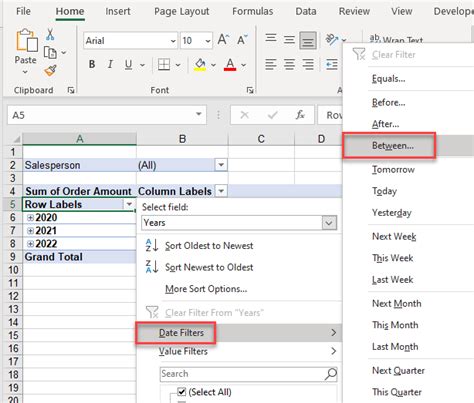Click the Cut scissors icon
Viewport: 474px width, 403px height.
pos(50,34)
